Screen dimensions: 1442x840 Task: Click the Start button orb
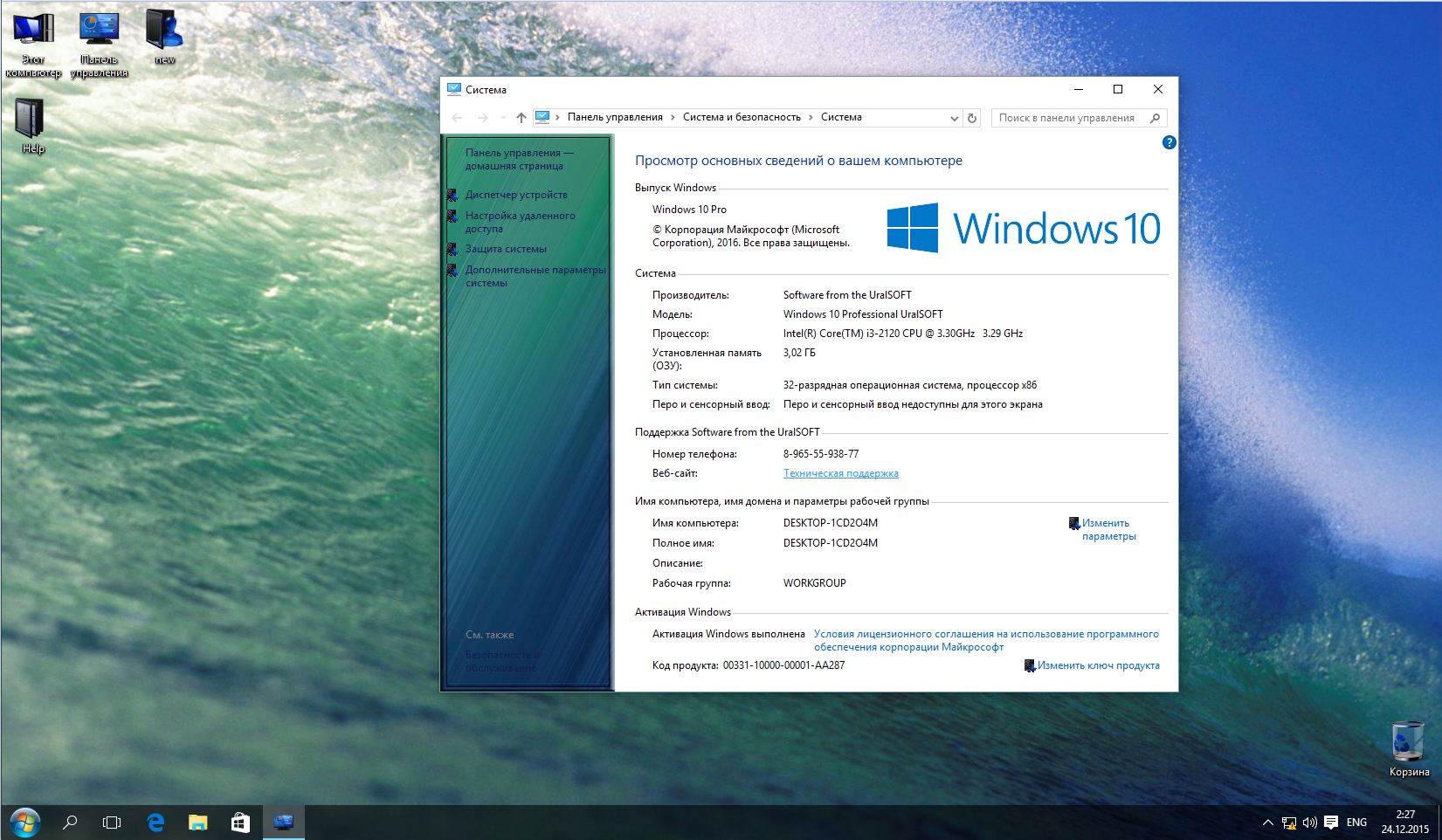coord(24,823)
